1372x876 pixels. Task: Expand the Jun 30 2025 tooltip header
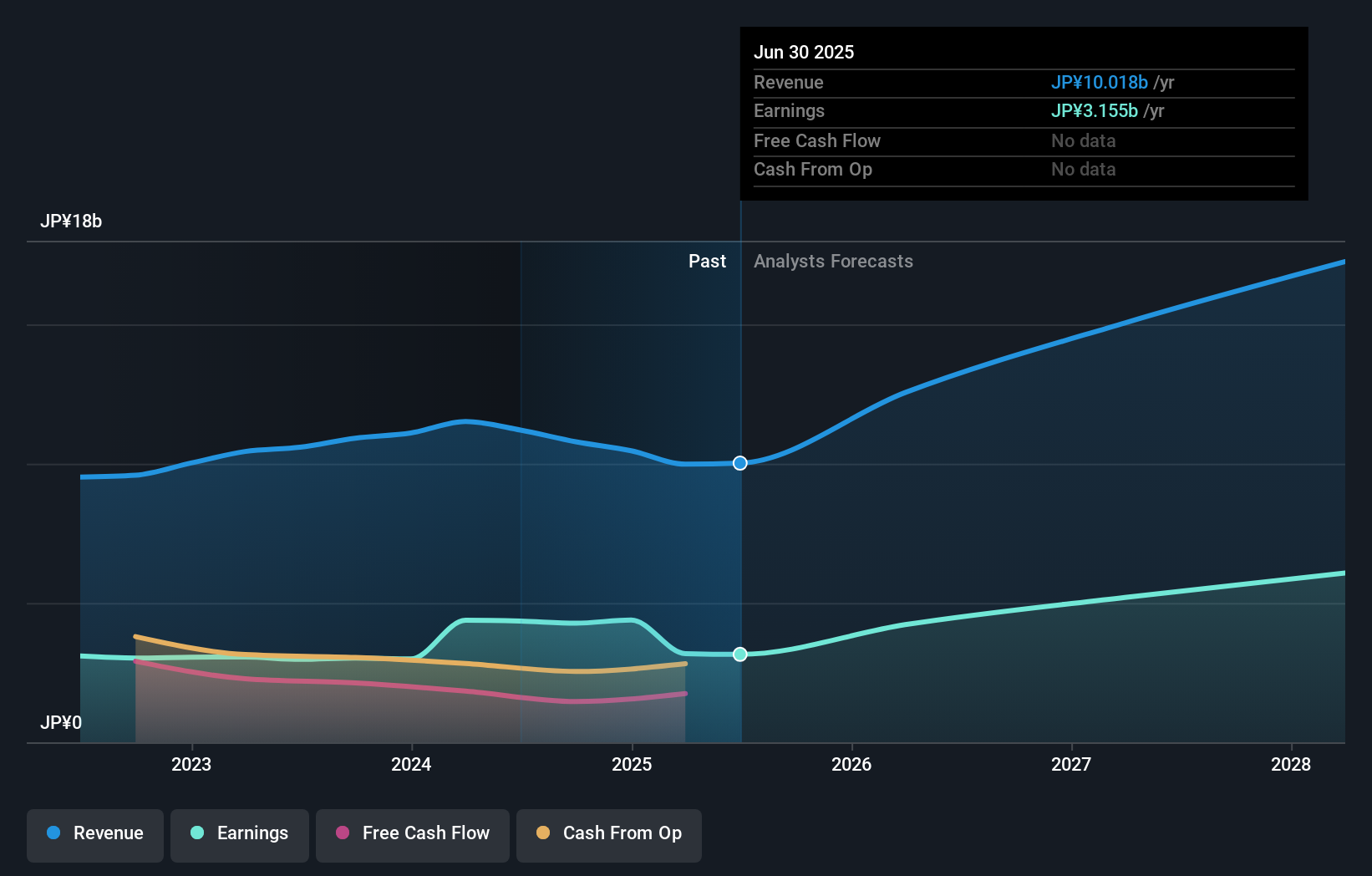[x=804, y=52]
